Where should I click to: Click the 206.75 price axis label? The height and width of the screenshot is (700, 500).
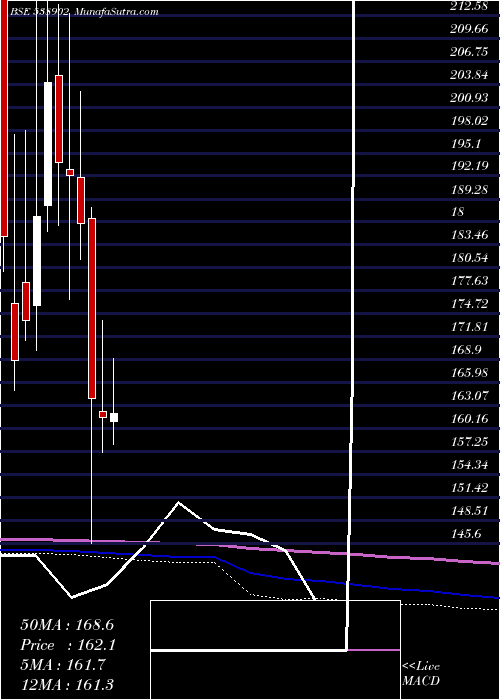471,52
